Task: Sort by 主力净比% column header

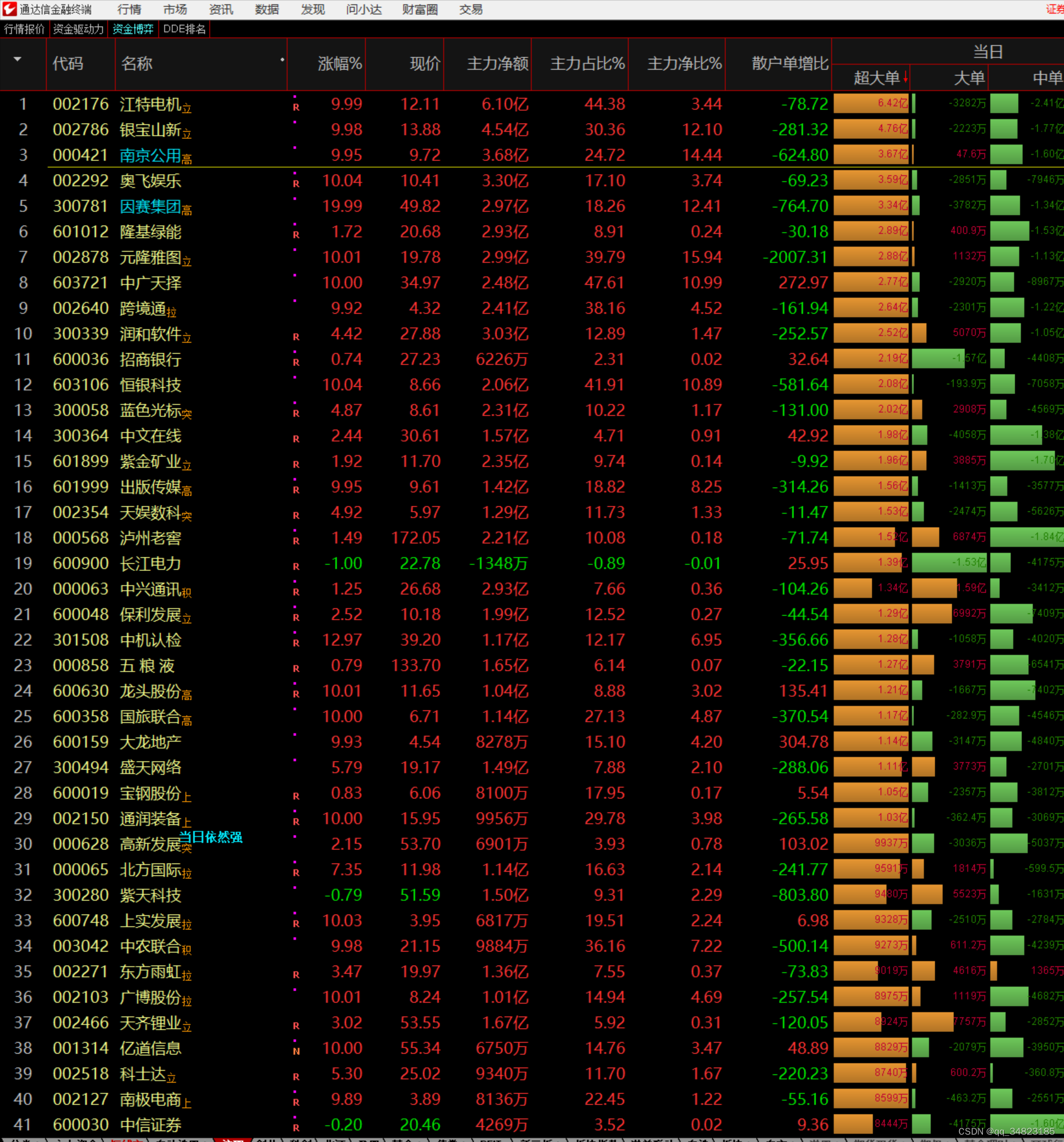Action: 684,64
